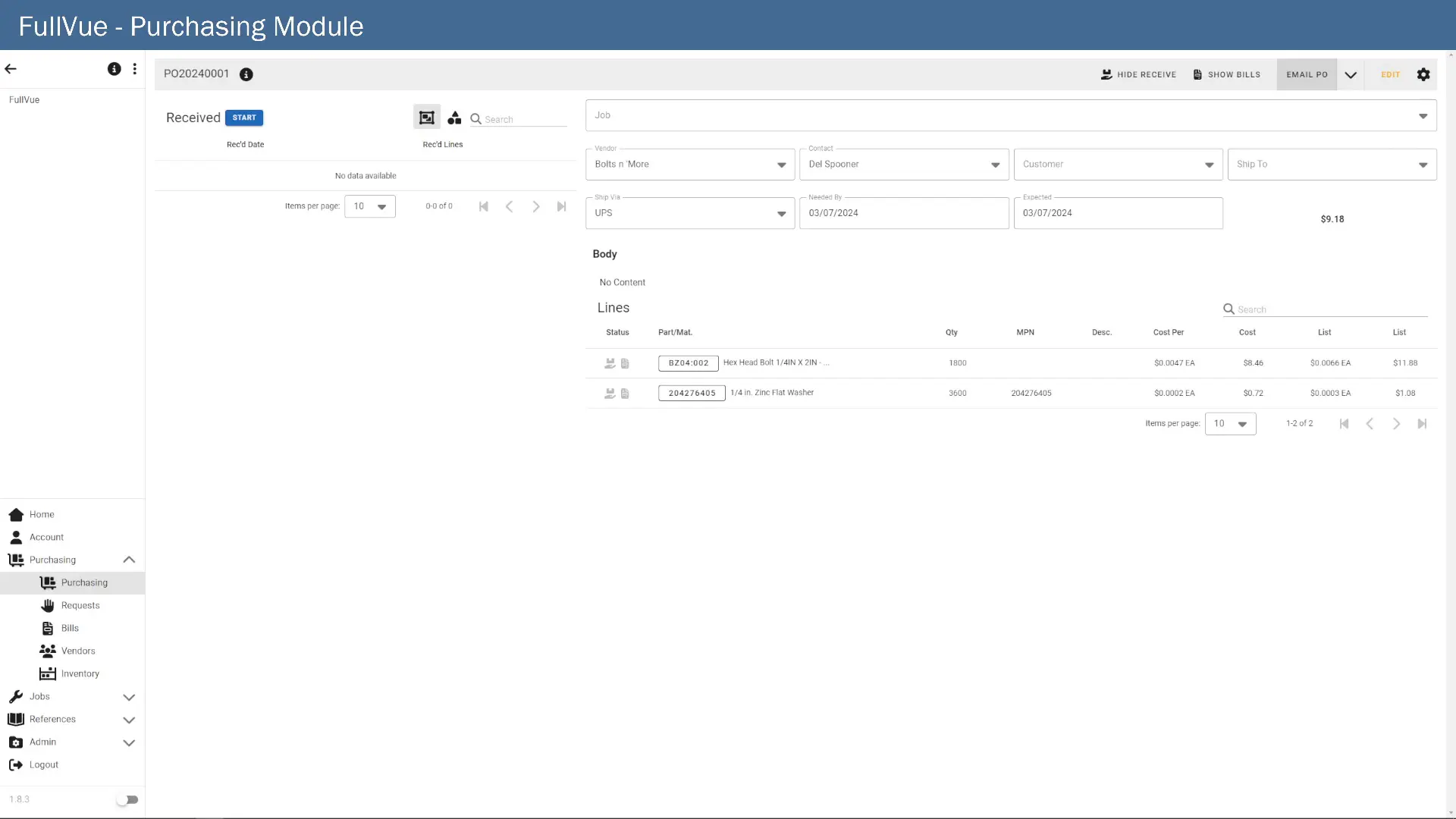1456x819 pixels.
Task: Open the Customer dropdown
Action: 1118,165
